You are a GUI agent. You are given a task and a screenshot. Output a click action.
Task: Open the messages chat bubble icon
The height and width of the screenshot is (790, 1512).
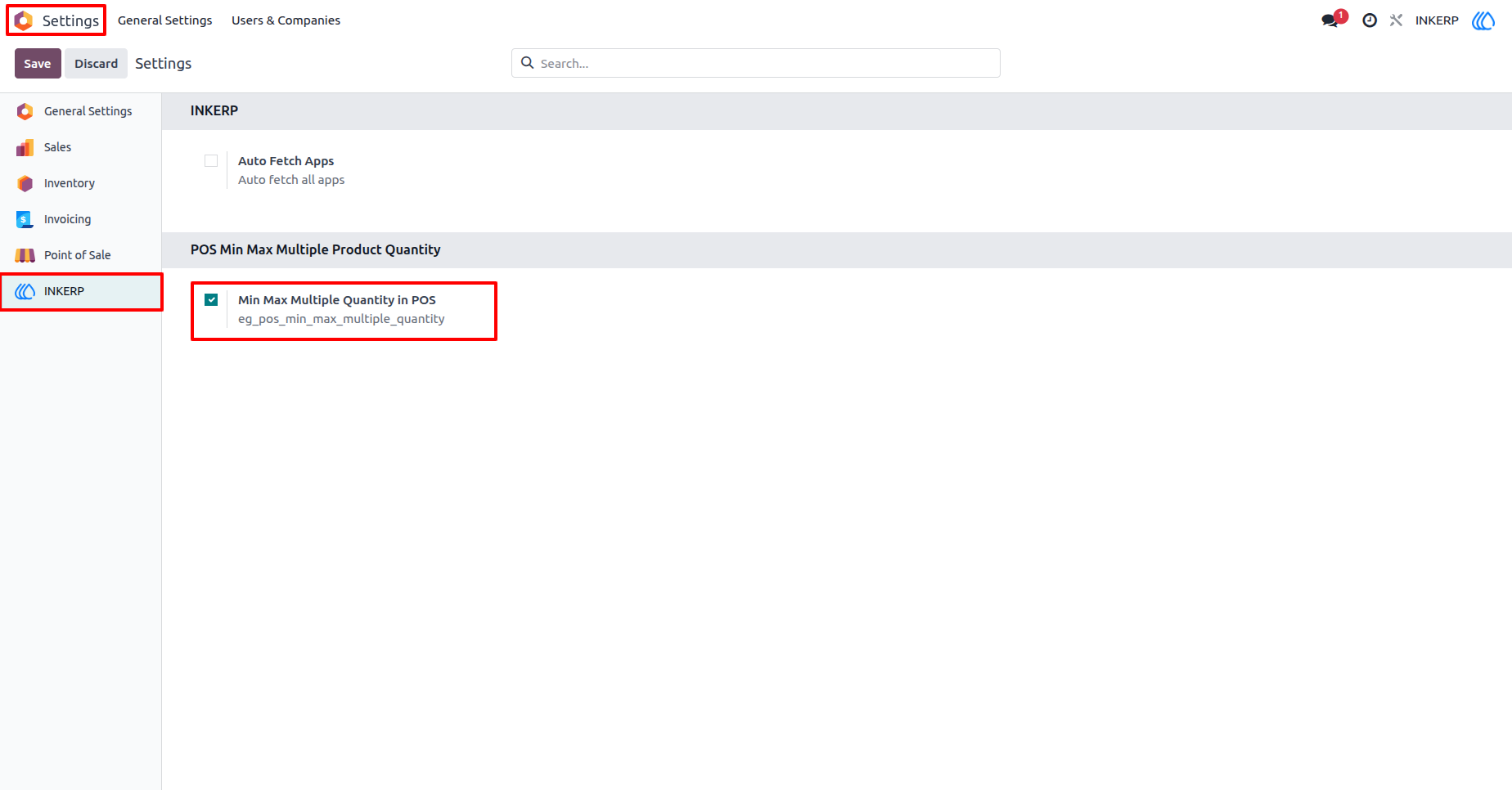[x=1330, y=20]
